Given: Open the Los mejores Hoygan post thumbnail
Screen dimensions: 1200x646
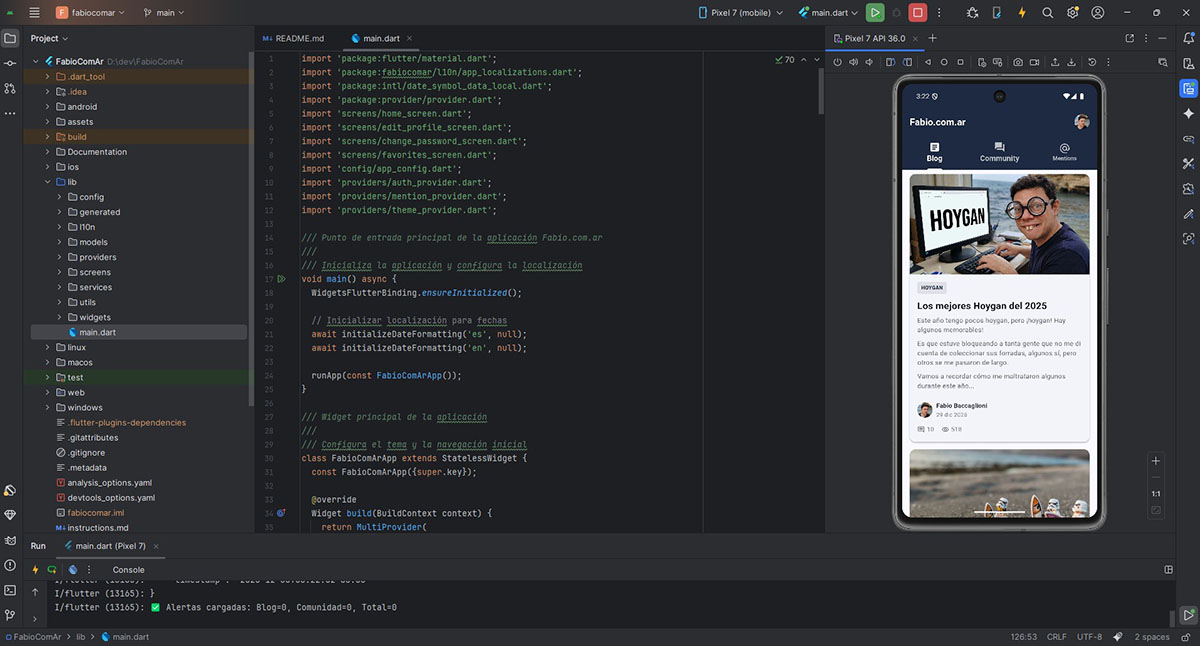Looking at the screenshot, I should (999, 224).
